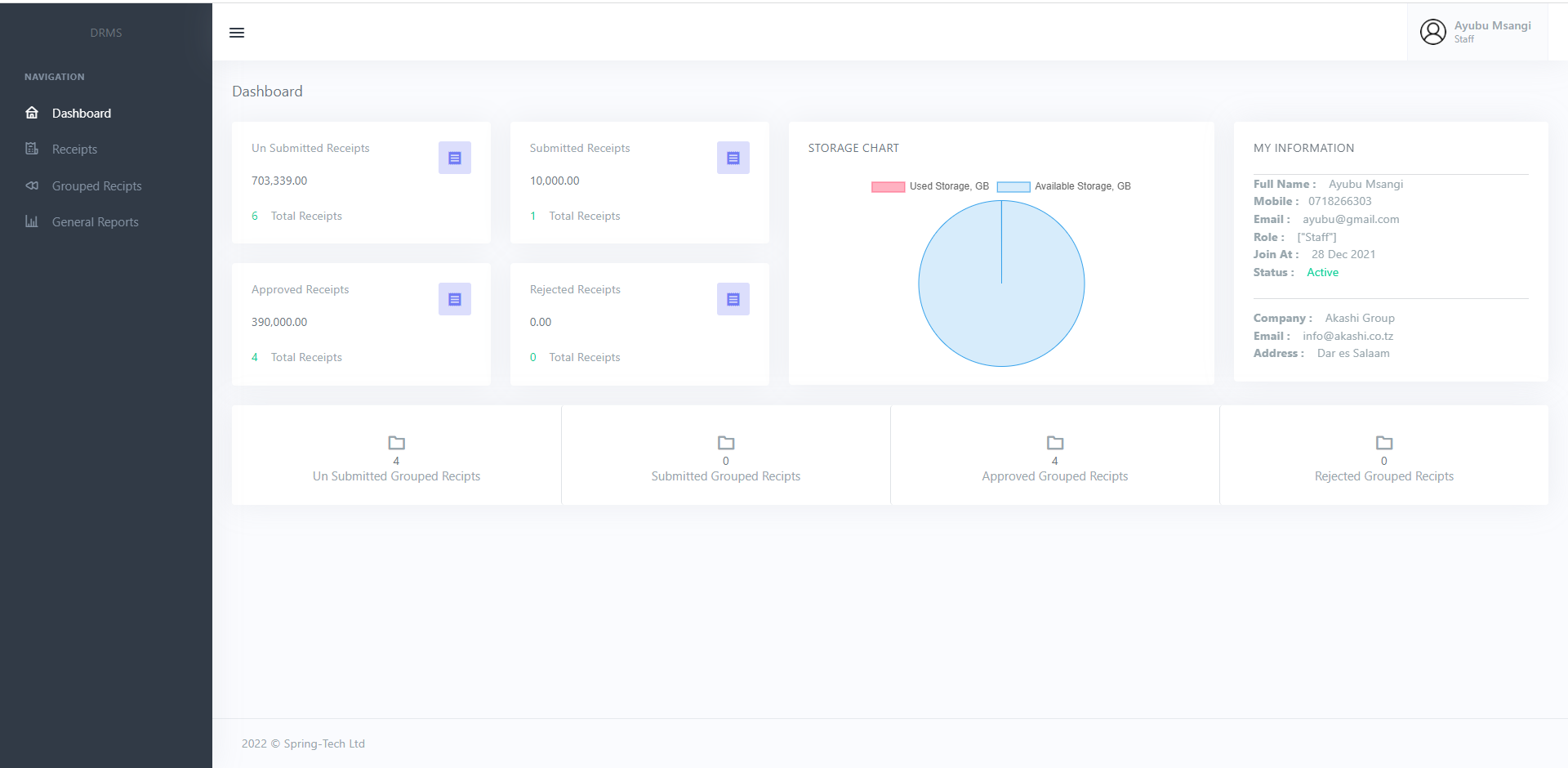Click the Submitted Receipts card icon
The width and height of the screenshot is (1568, 768).
click(x=733, y=158)
